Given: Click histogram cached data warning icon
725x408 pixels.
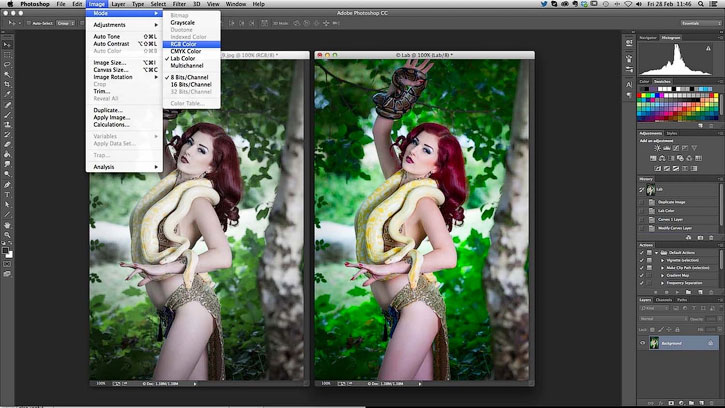Looking at the screenshot, I should pos(708,48).
